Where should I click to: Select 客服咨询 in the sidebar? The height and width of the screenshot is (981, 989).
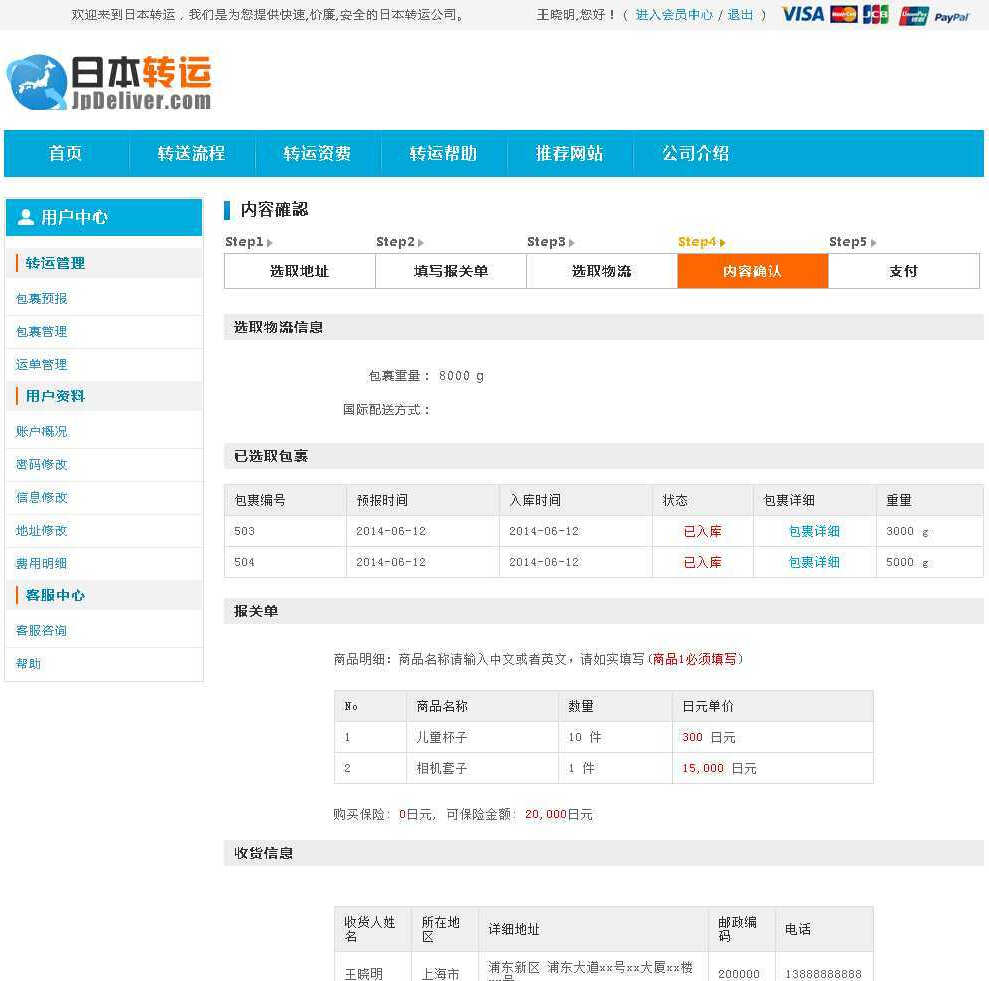[x=42, y=630]
